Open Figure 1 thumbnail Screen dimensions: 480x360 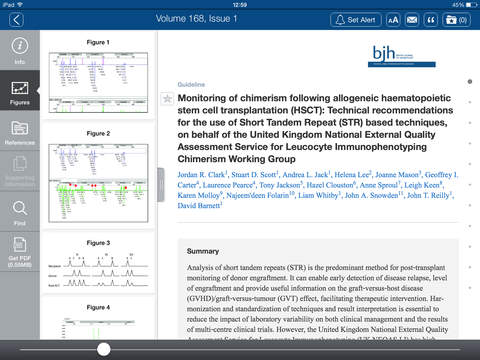98,82
